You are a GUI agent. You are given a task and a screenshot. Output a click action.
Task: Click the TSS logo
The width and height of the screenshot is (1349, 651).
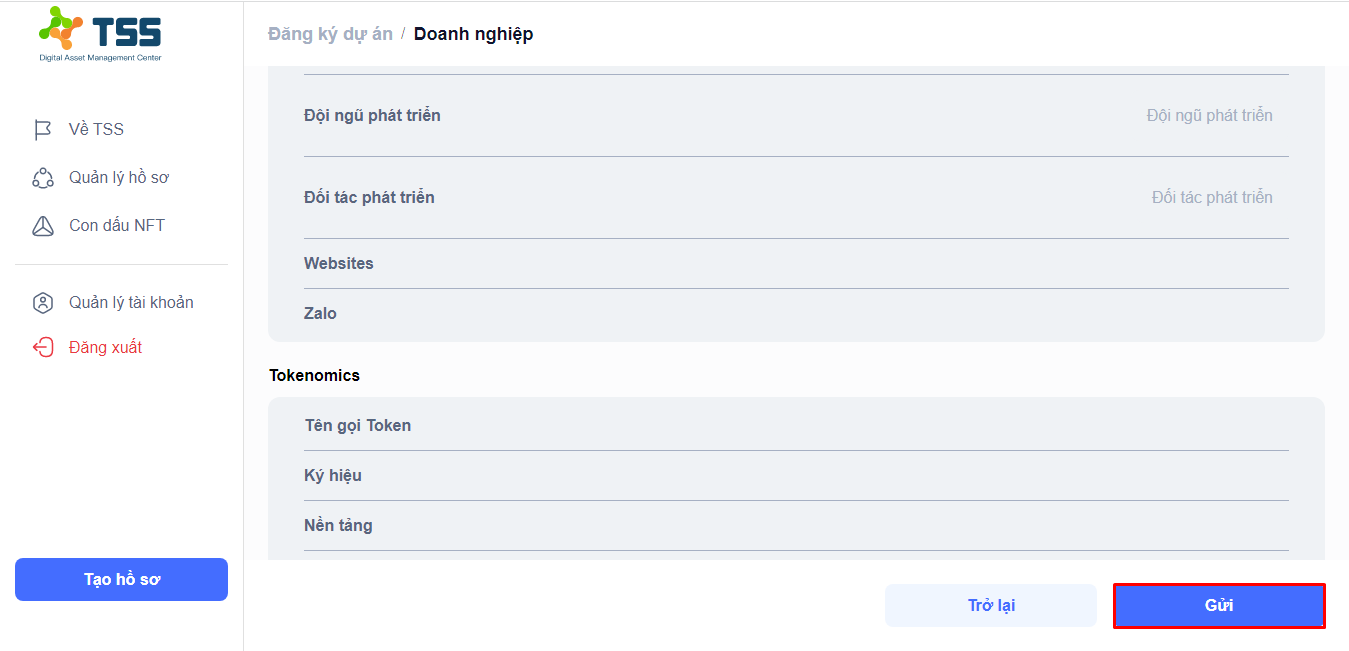pyautogui.click(x=100, y=34)
